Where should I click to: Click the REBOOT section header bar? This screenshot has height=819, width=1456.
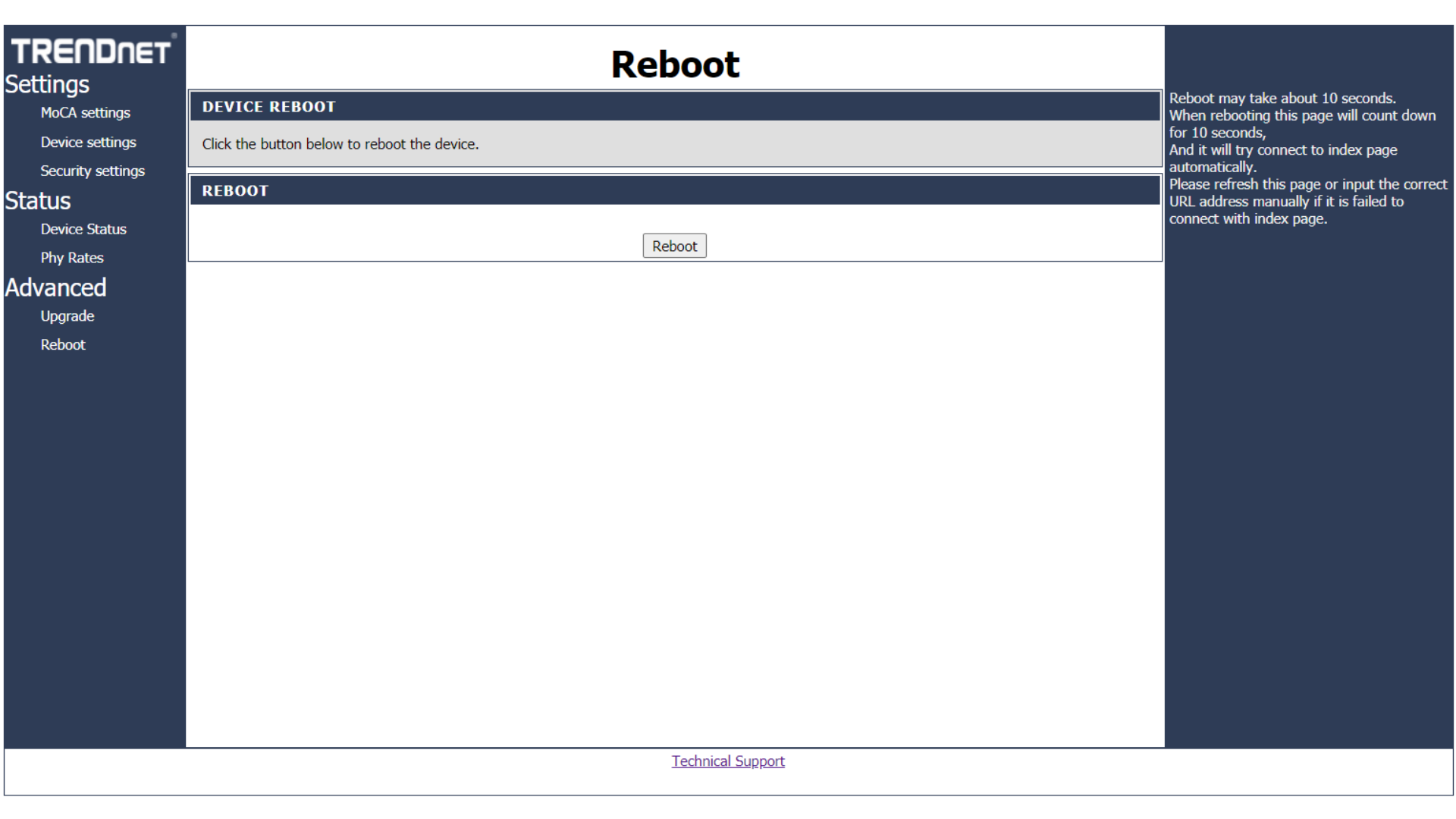pyautogui.click(x=235, y=191)
